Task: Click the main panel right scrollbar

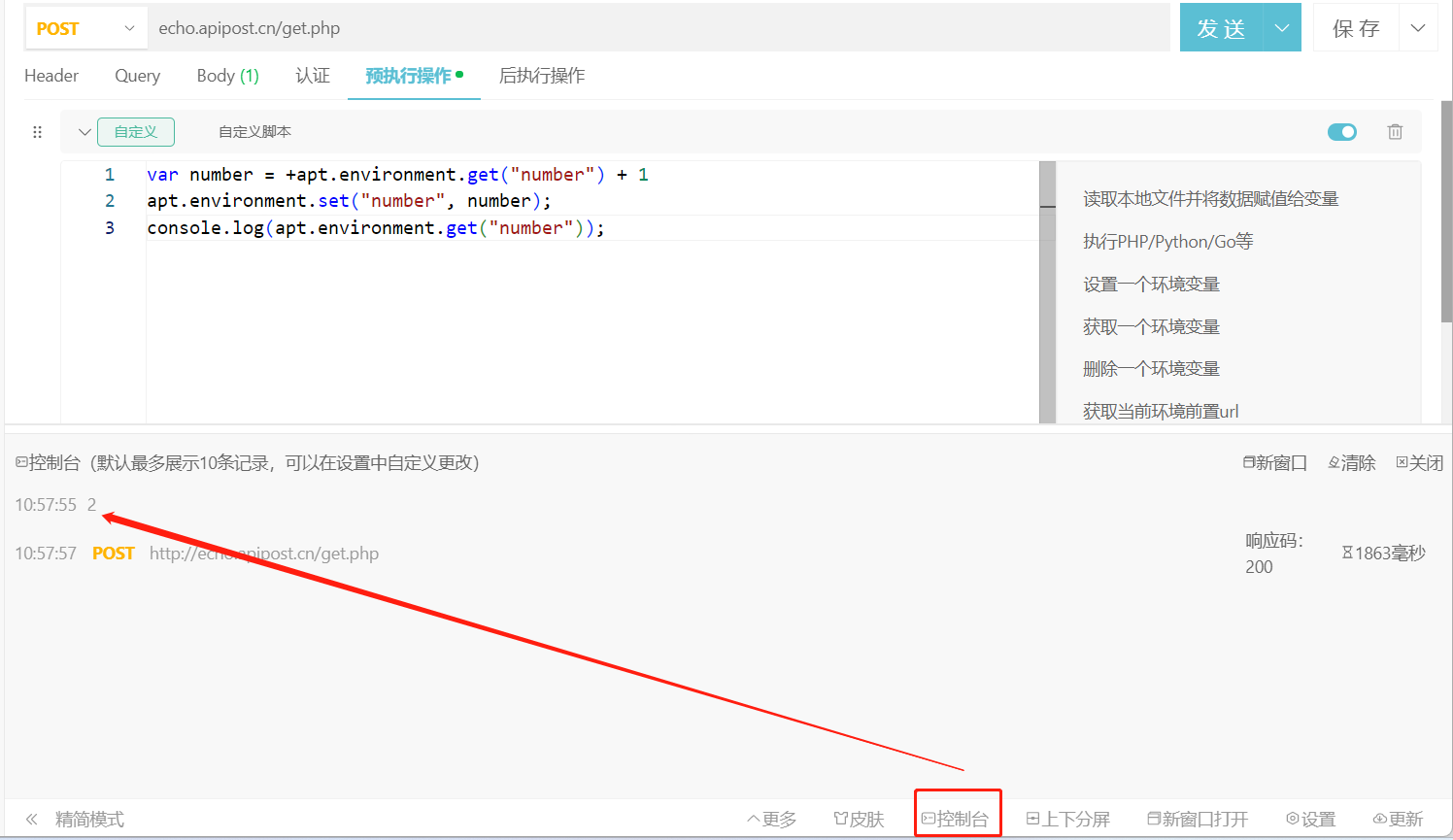Action: point(1446,211)
